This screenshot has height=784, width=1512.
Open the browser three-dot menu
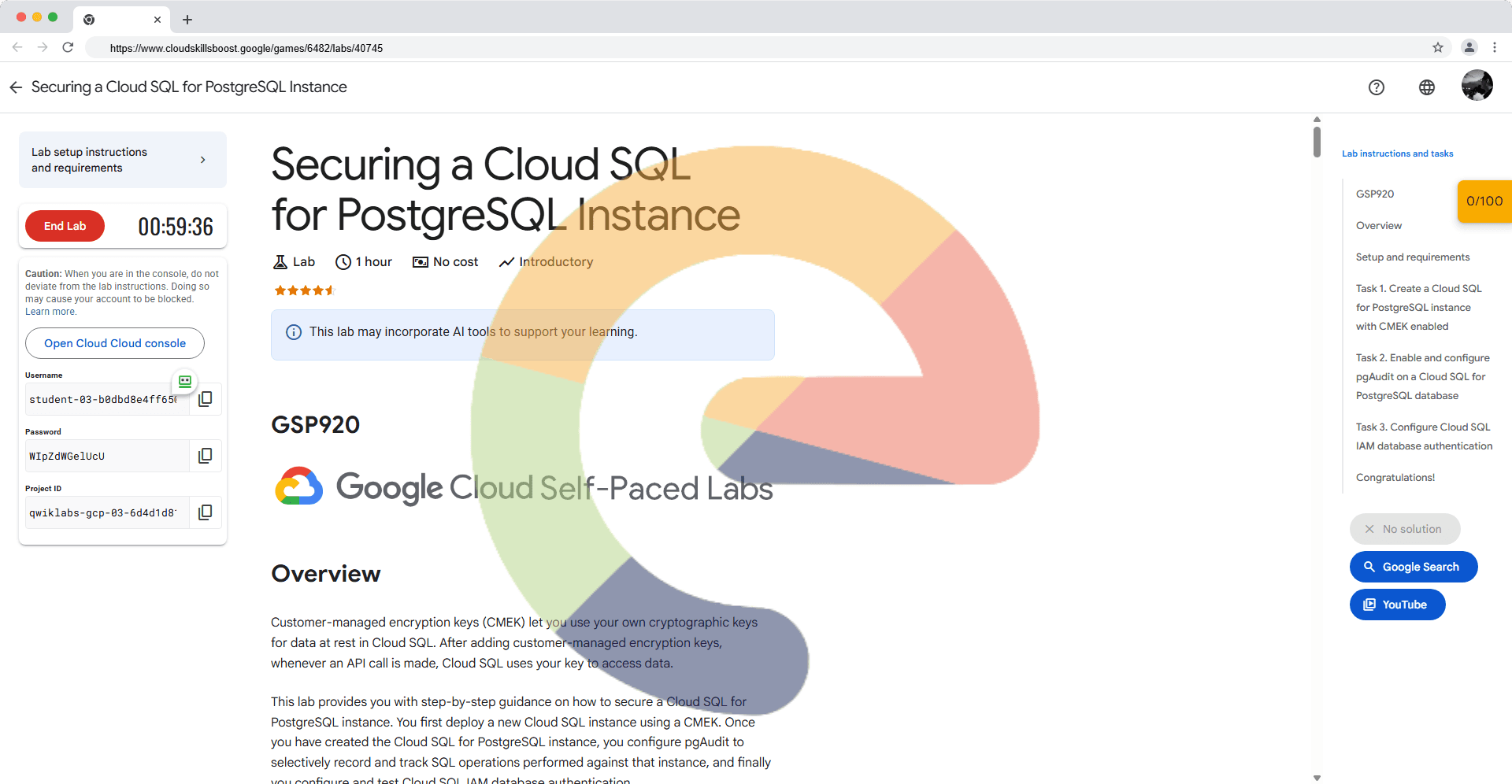(x=1494, y=48)
